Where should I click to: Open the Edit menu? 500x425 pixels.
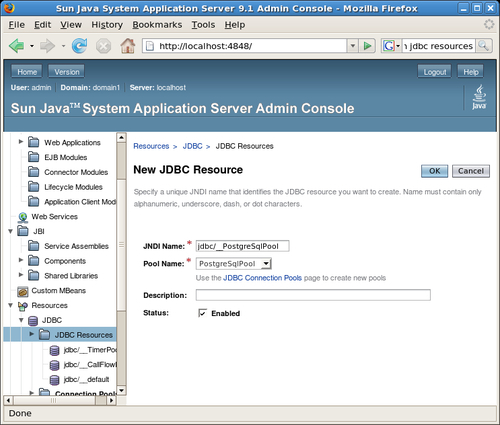click(x=42, y=25)
